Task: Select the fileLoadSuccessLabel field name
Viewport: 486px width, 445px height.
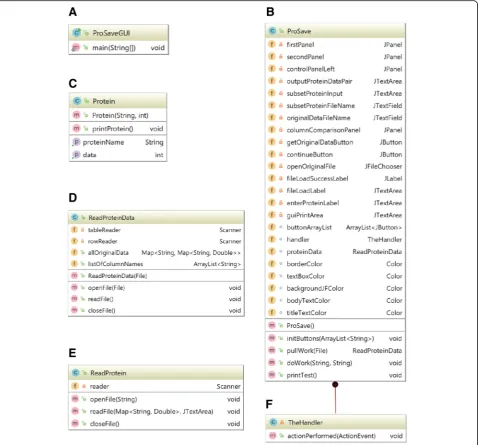Action: coord(317,178)
